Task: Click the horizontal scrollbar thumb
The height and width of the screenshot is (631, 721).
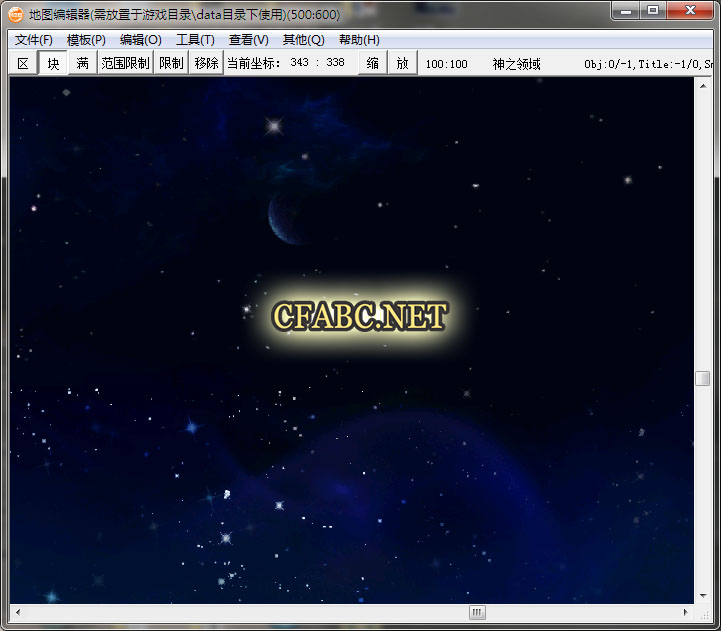Action: tap(477, 612)
